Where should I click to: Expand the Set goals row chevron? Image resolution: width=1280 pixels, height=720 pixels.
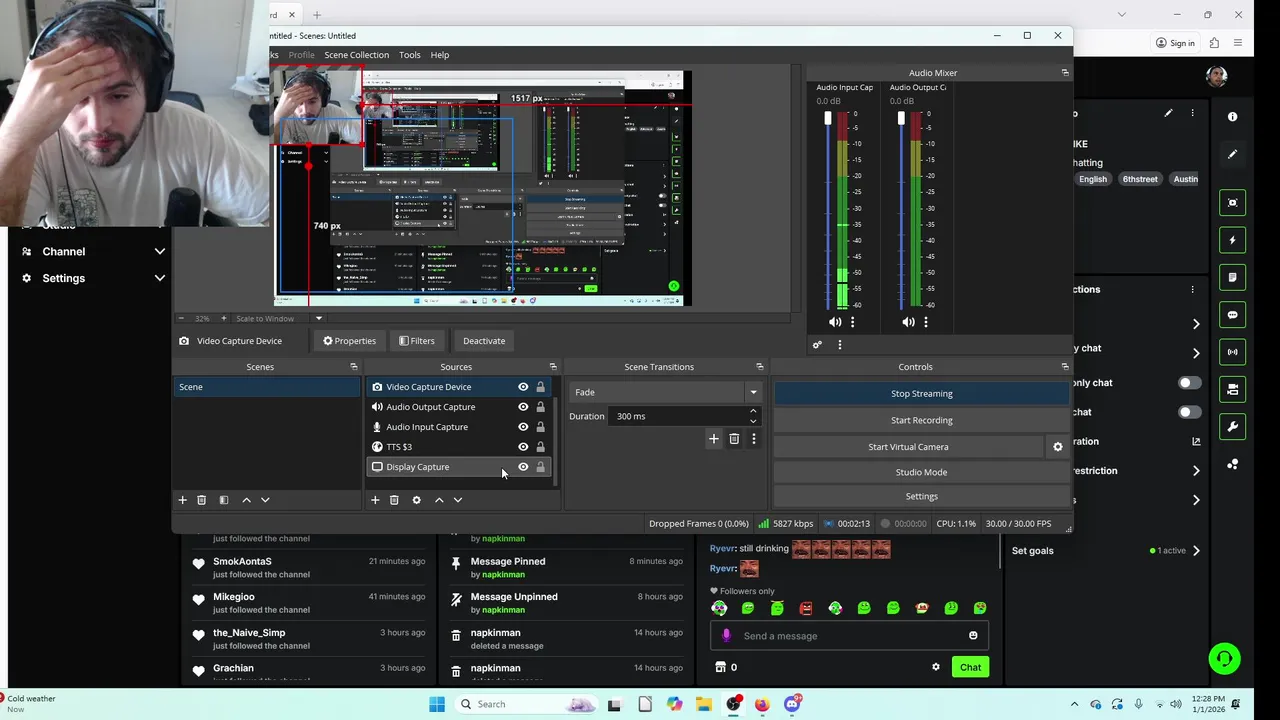1196,551
